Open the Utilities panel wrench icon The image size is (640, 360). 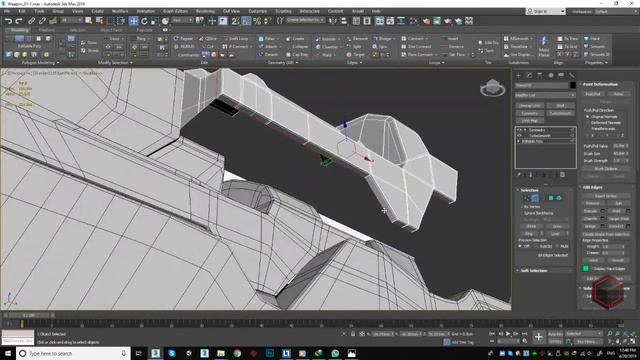[571, 76]
